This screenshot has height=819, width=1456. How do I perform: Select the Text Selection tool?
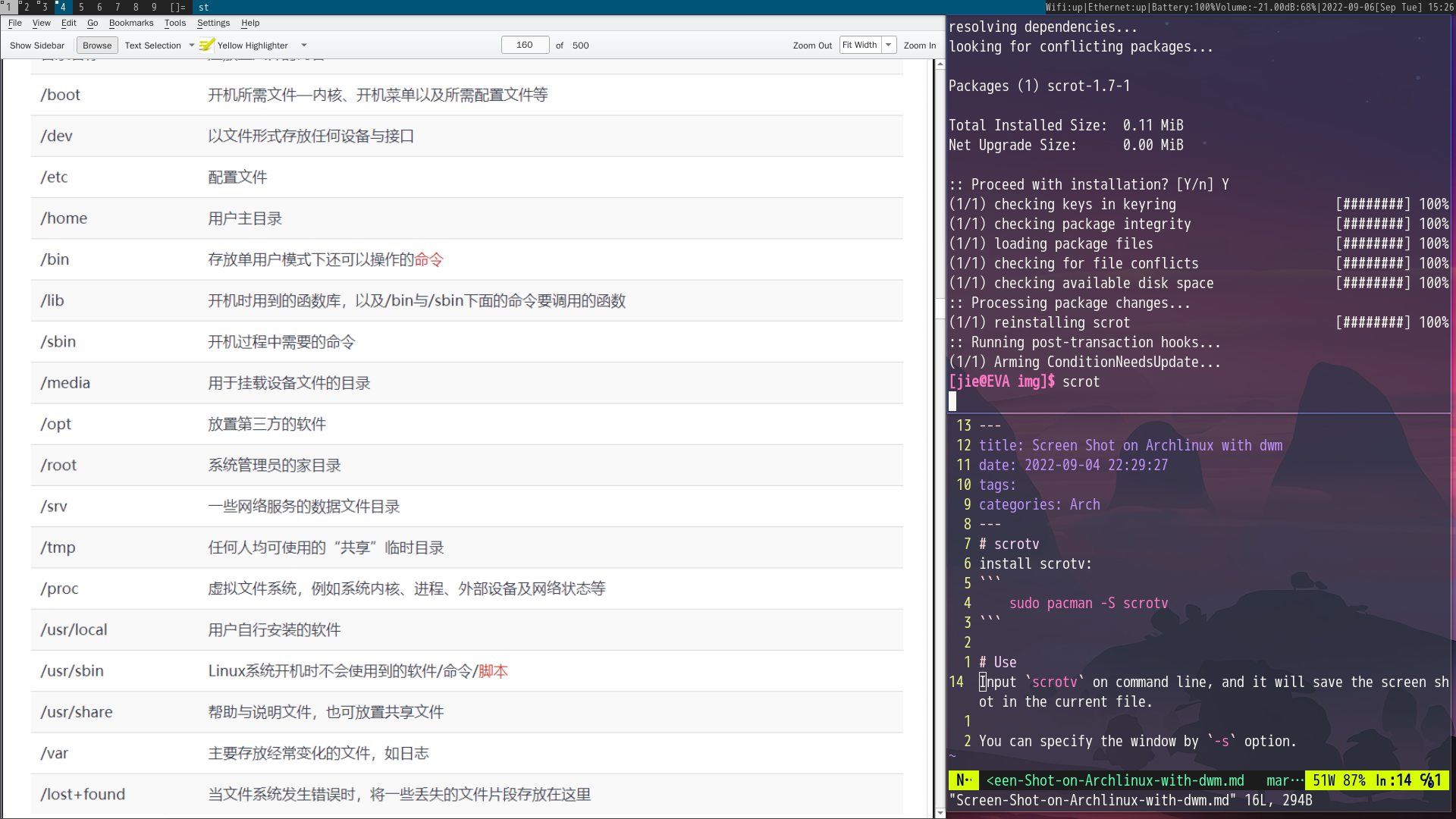(153, 45)
